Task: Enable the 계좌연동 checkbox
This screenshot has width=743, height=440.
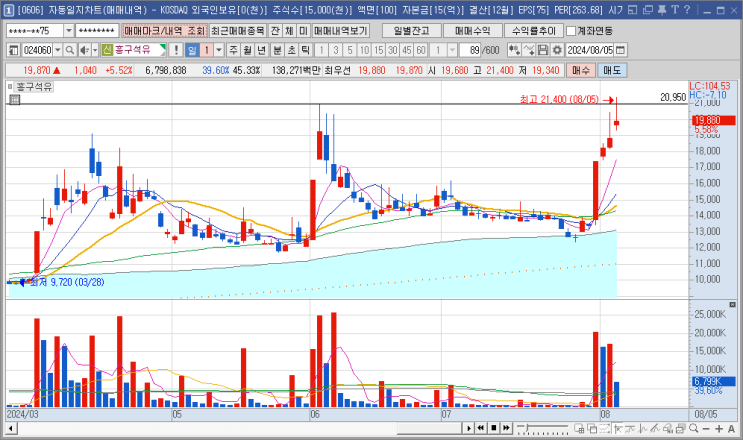Action: tap(571, 31)
